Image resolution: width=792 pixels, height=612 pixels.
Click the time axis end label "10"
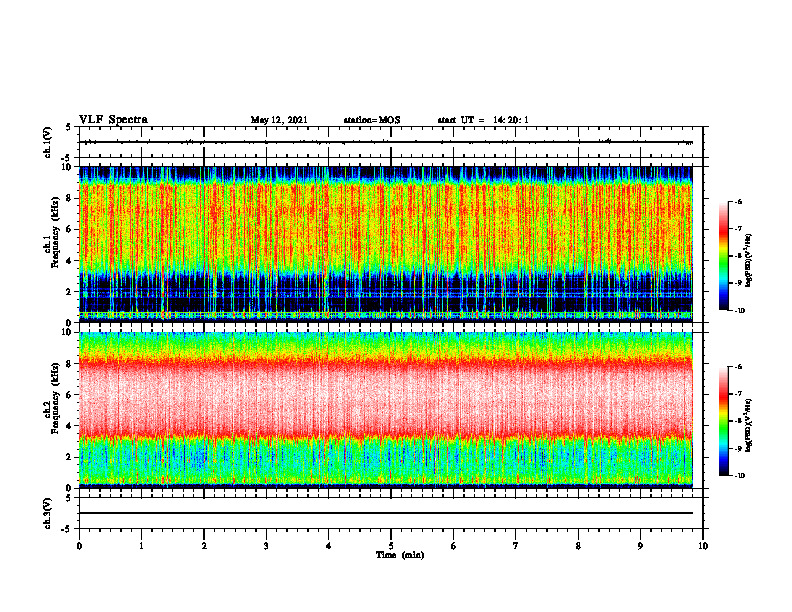tap(703, 546)
